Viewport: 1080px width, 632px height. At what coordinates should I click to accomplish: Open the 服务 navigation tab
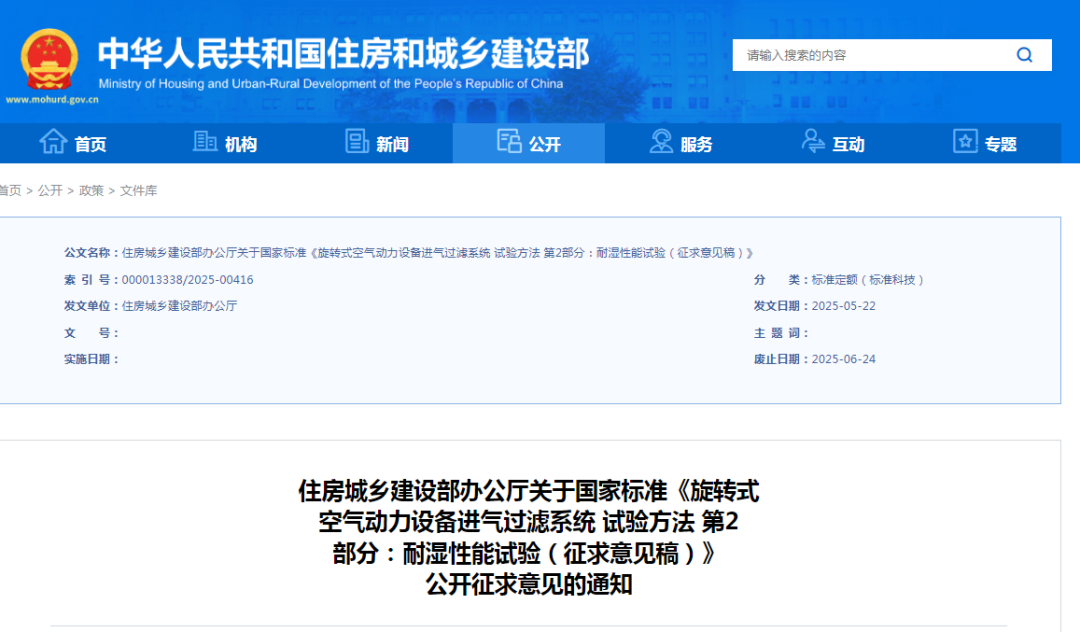tap(681, 143)
